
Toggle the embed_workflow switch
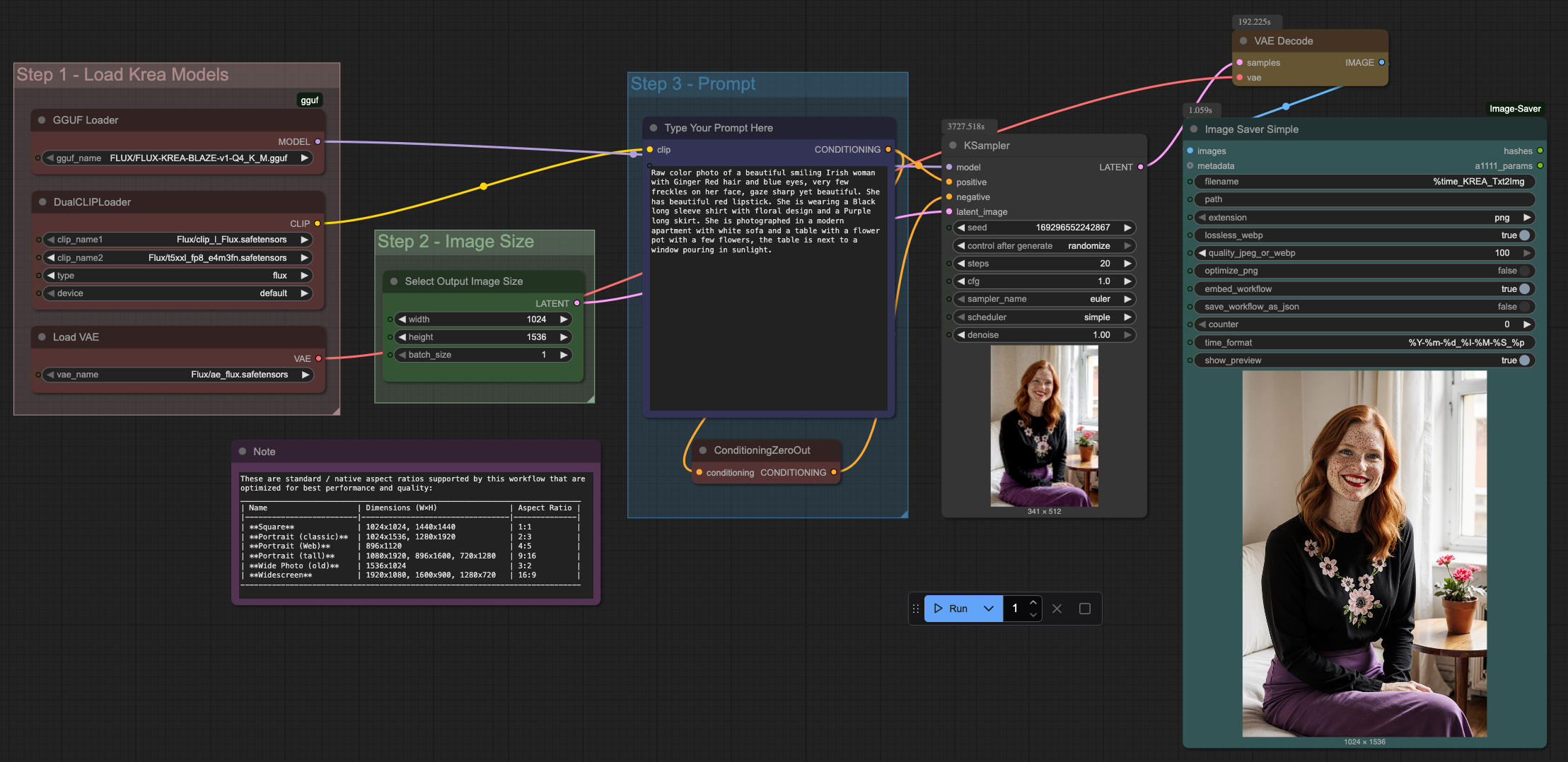point(1524,289)
